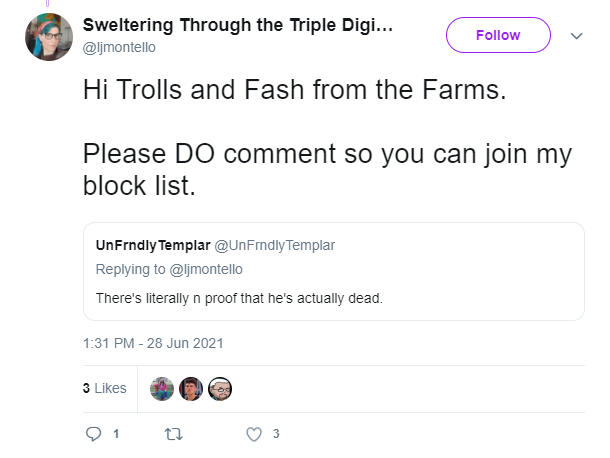Viewport: 610px width, 458px height.
Task: Retweet this tweet with the arrows icon
Action: pyautogui.click(x=174, y=434)
